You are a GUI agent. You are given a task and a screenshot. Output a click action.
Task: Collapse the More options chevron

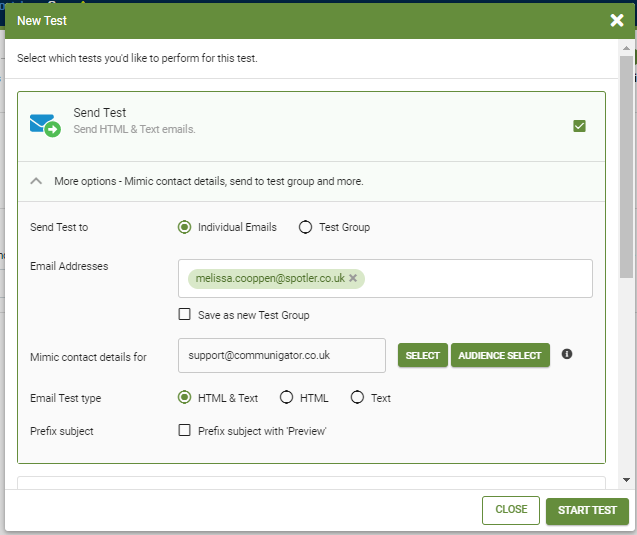tap(36, 182)
